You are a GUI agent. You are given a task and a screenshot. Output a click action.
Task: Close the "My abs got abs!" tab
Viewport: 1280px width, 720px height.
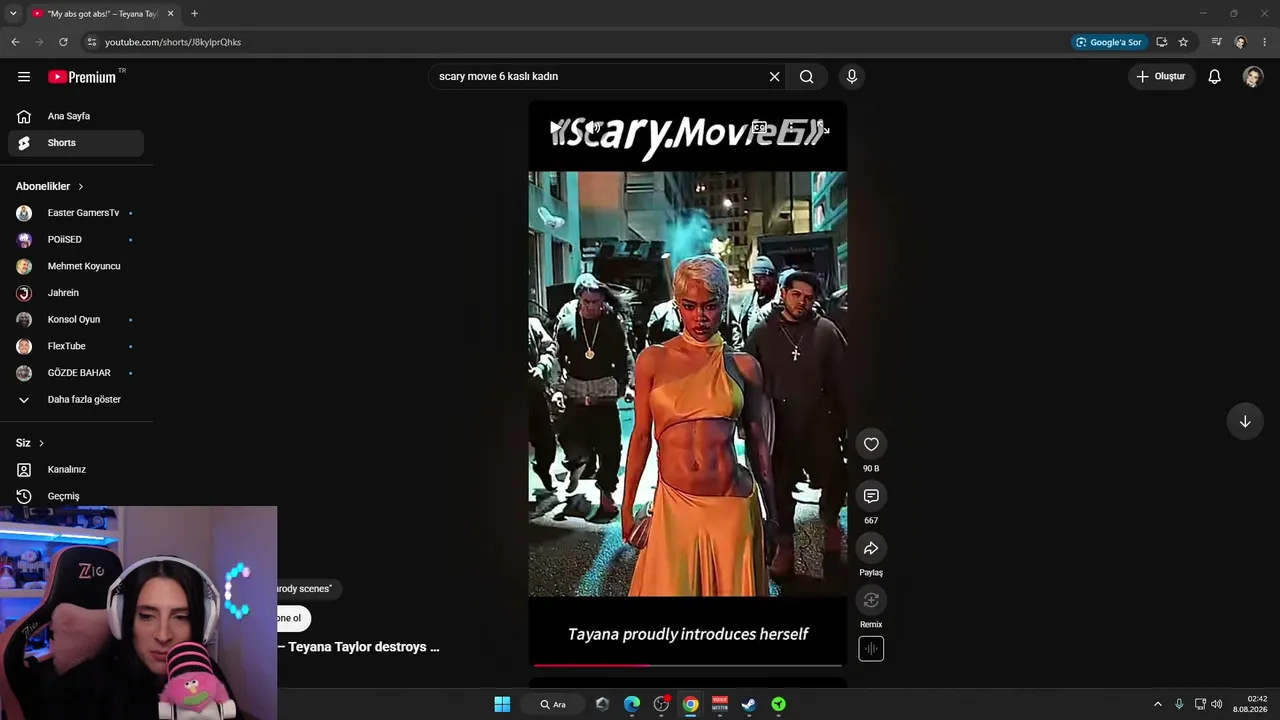170,14
